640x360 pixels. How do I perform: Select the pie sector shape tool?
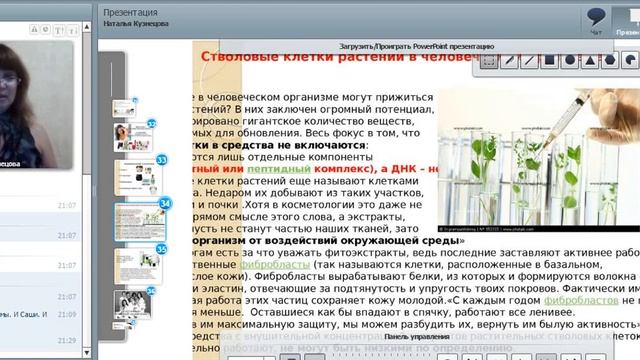(631, 60)
